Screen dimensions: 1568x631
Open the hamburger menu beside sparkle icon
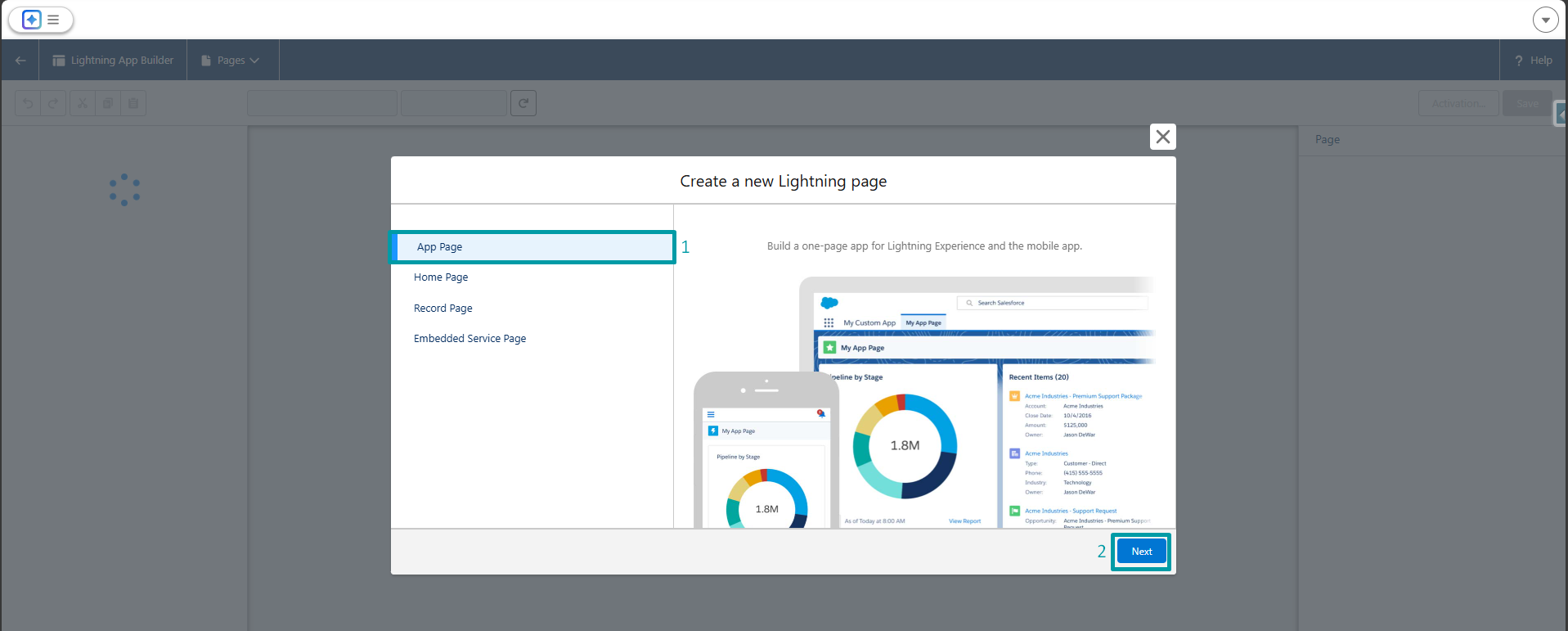tap(53, 20)
